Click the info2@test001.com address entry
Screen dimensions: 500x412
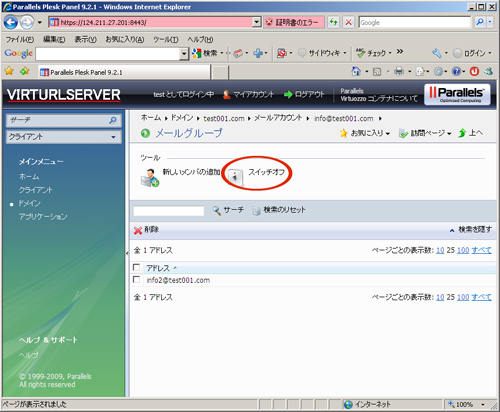178,280
